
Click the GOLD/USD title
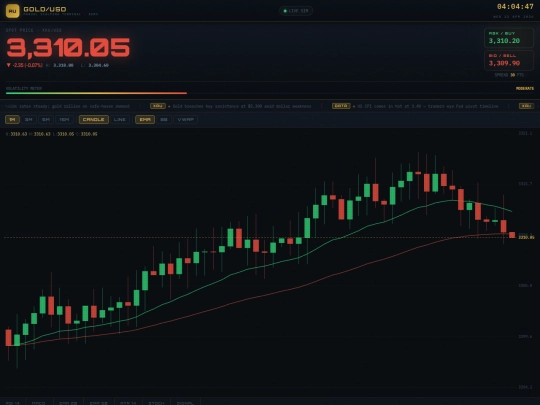point(45,9)
